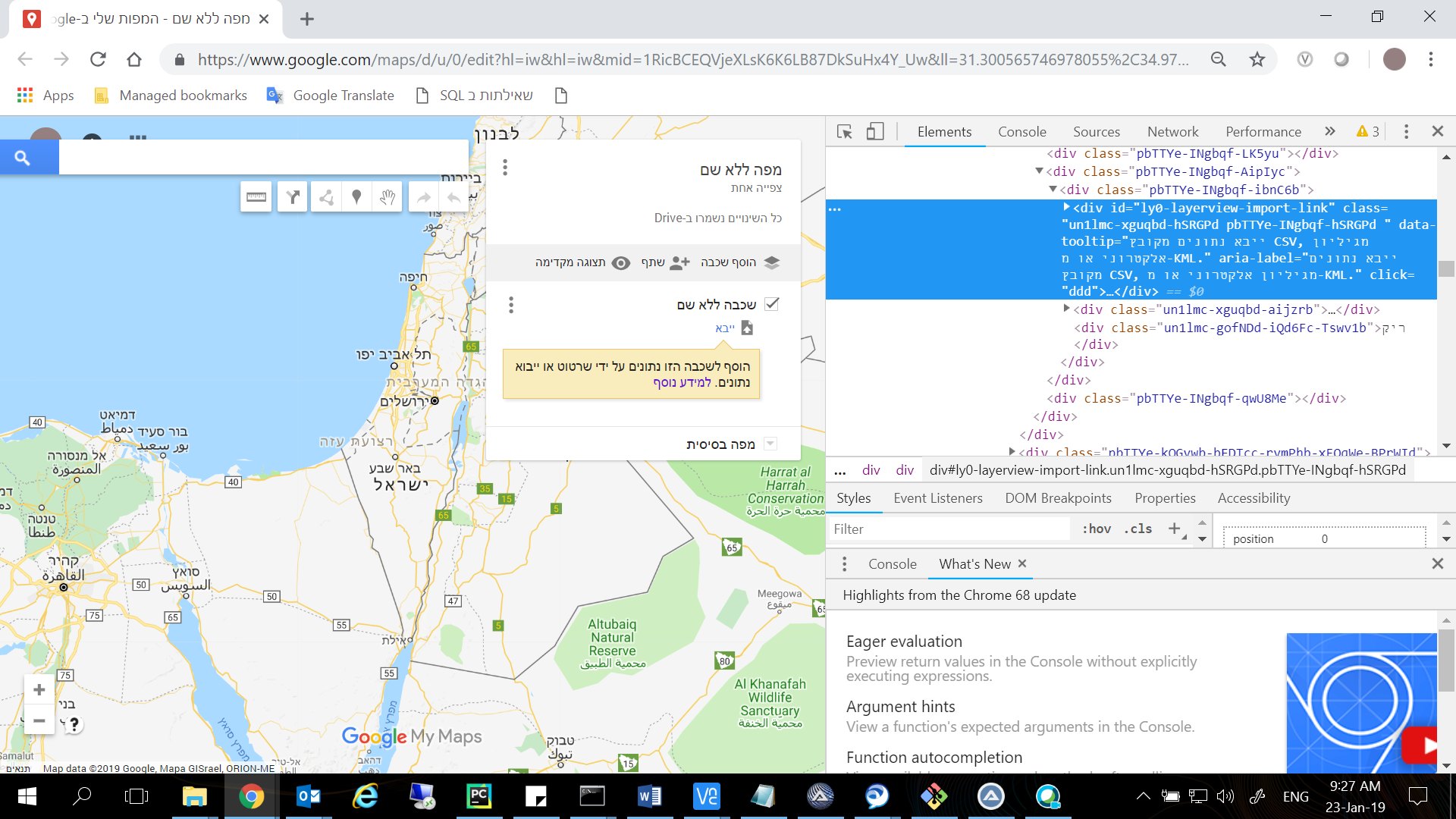Click the undo arrow in map toolbar

[x=453, y=197]
